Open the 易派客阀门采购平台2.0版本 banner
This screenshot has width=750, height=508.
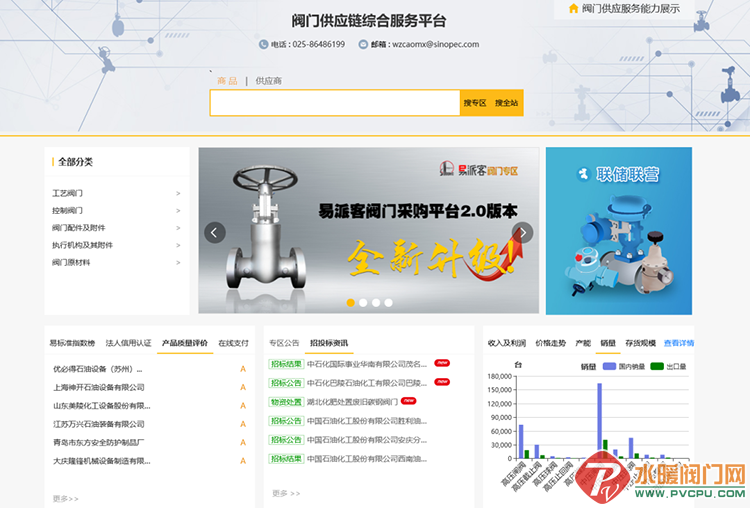(368, 230)
